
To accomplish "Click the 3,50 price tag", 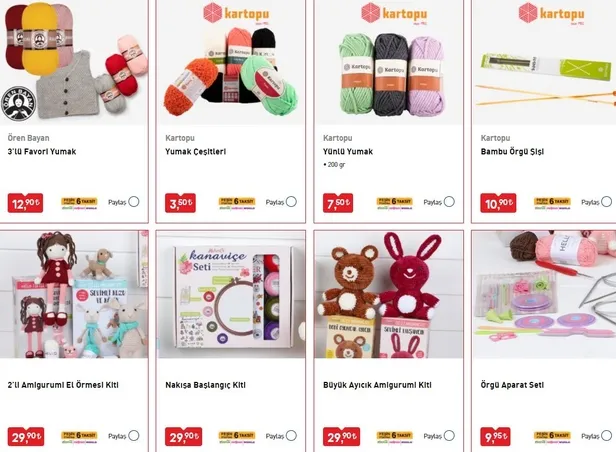I will tap(180, 203).
